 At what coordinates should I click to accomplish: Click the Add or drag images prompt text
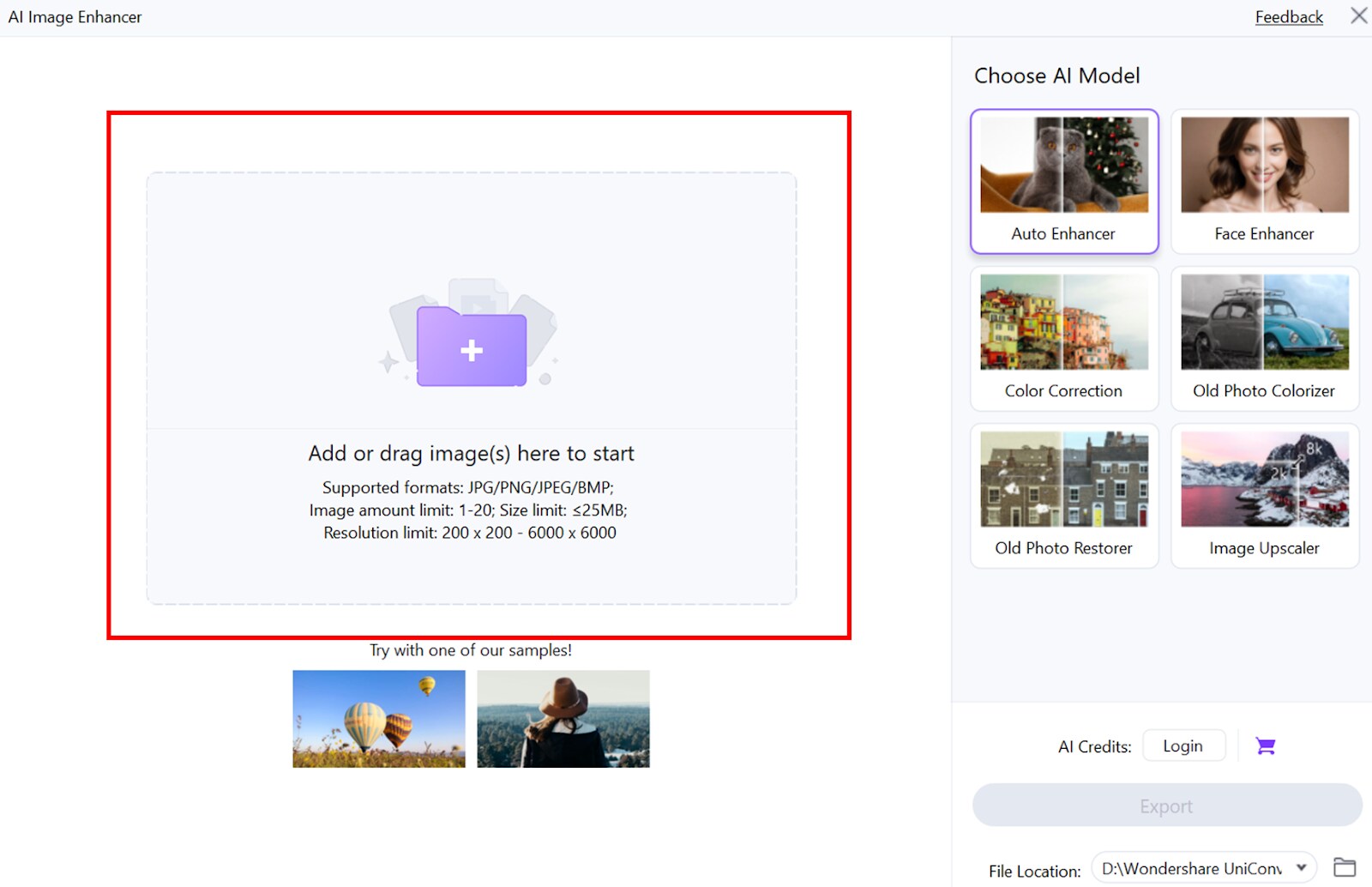pyautogui.click(x=471, y=453)
